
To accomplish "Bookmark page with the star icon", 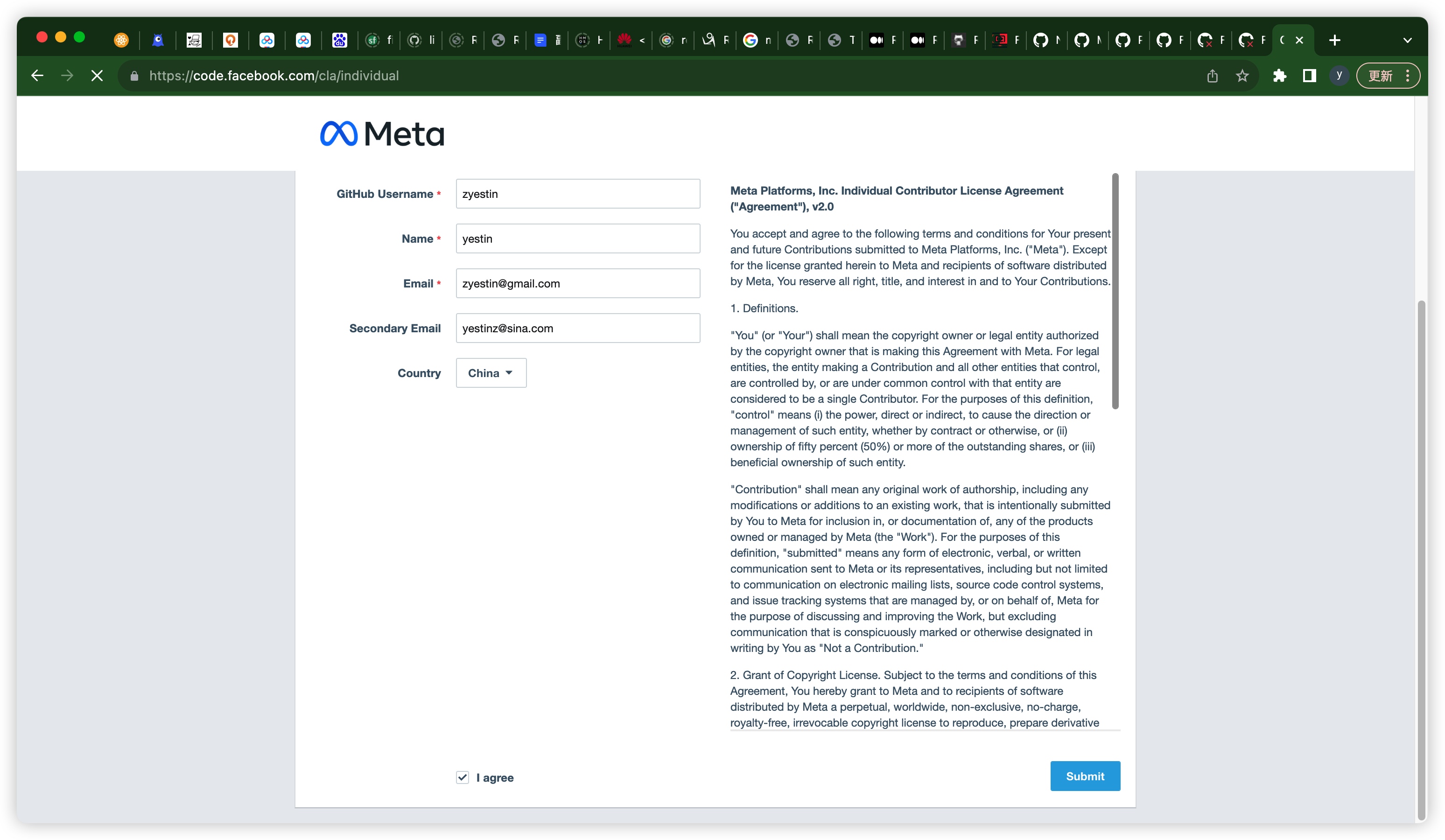I will coord(1242,76).
